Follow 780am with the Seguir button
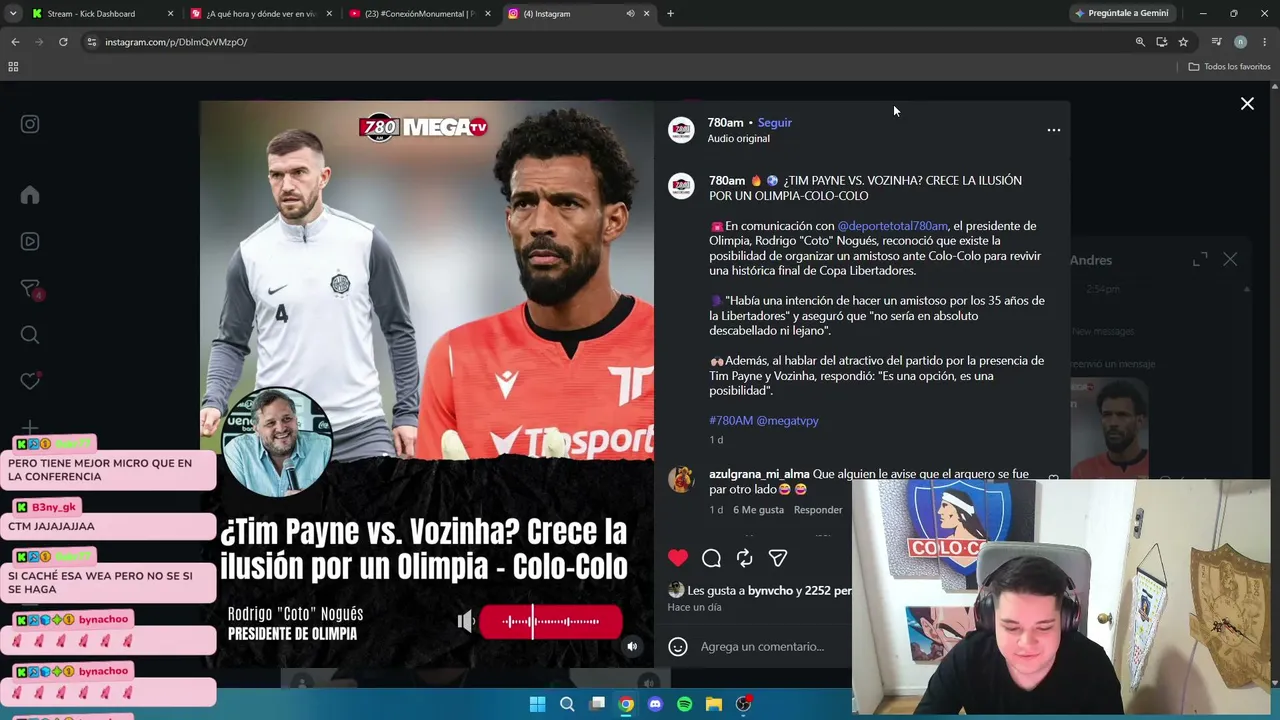Image resolution: width=1280 pixels, height=720 pixels. pos(774,123)
